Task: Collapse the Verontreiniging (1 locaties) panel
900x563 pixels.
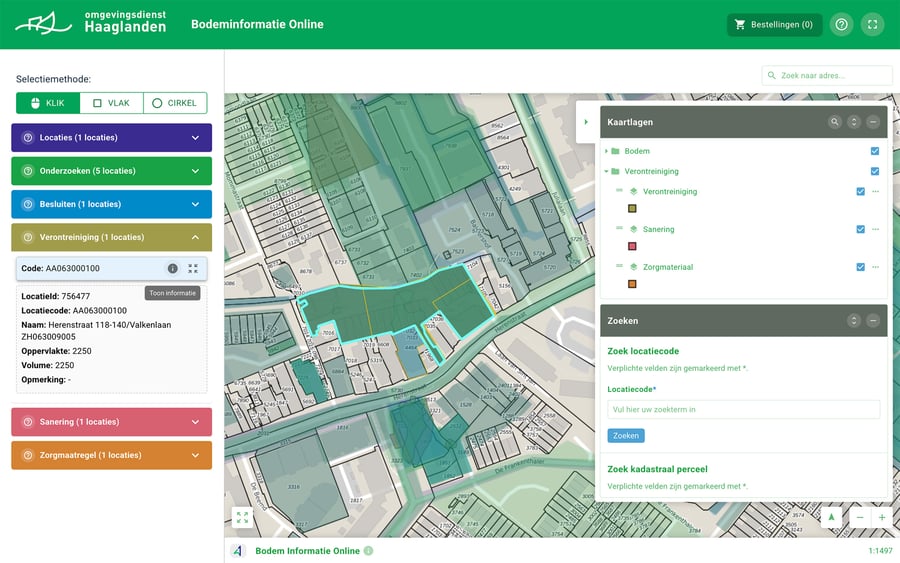Action: point(111,237)
